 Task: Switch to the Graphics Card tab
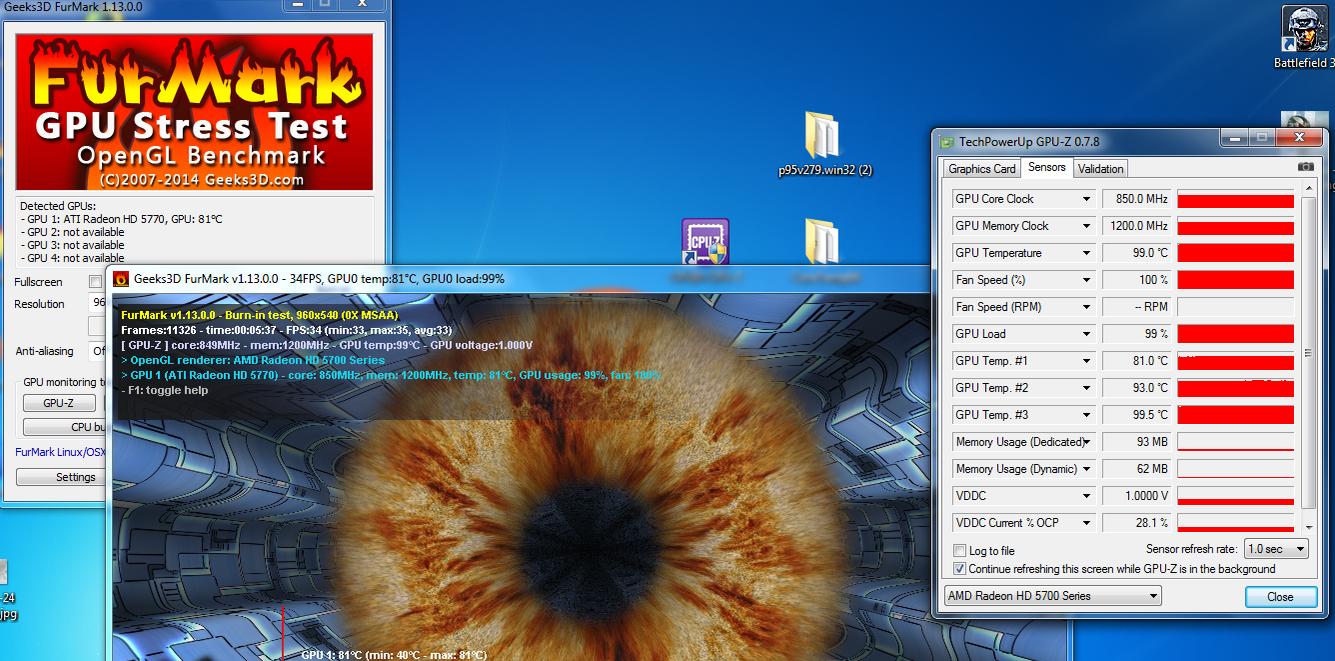982,169
